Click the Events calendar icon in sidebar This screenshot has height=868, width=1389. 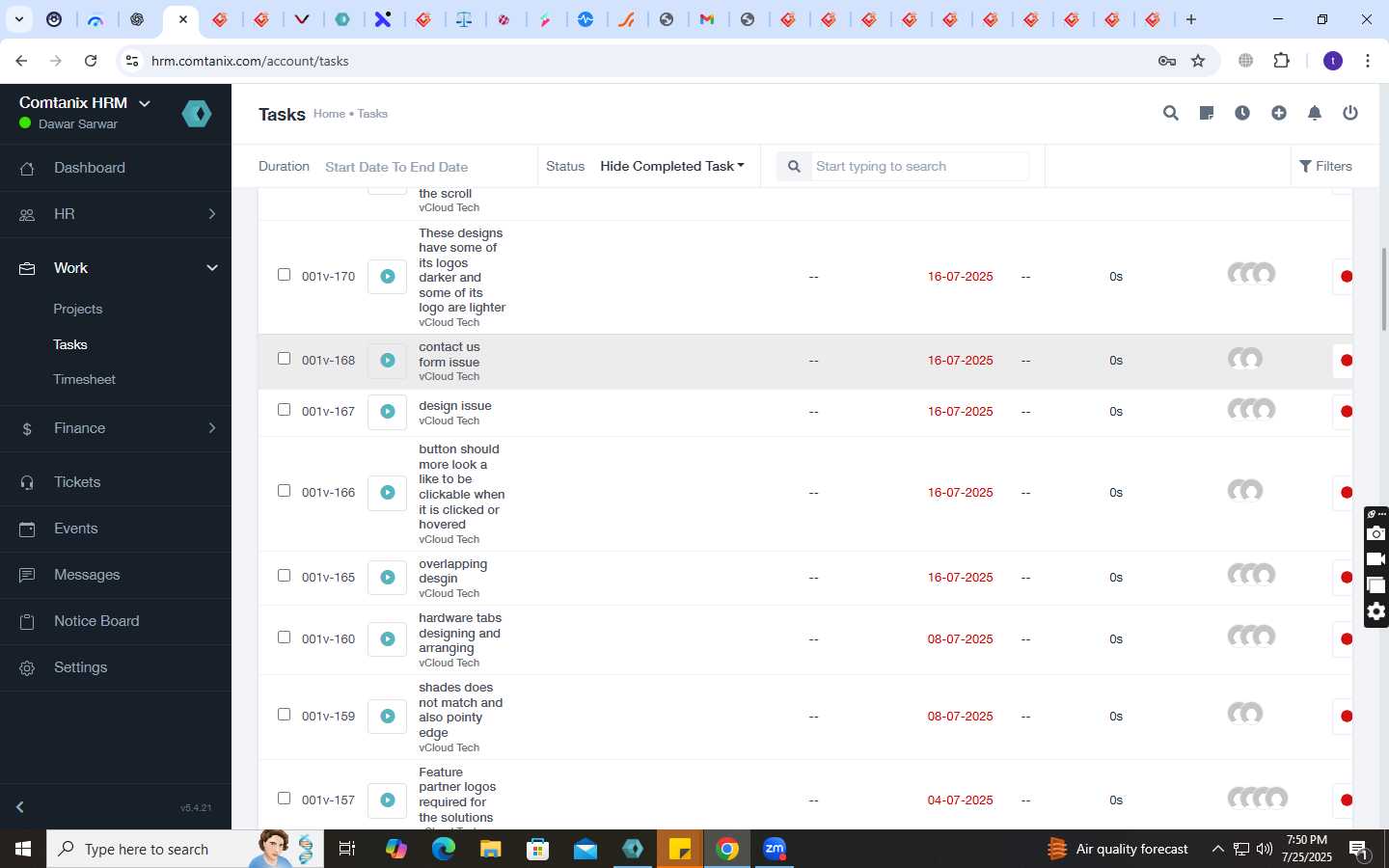(x=27, y=529)
